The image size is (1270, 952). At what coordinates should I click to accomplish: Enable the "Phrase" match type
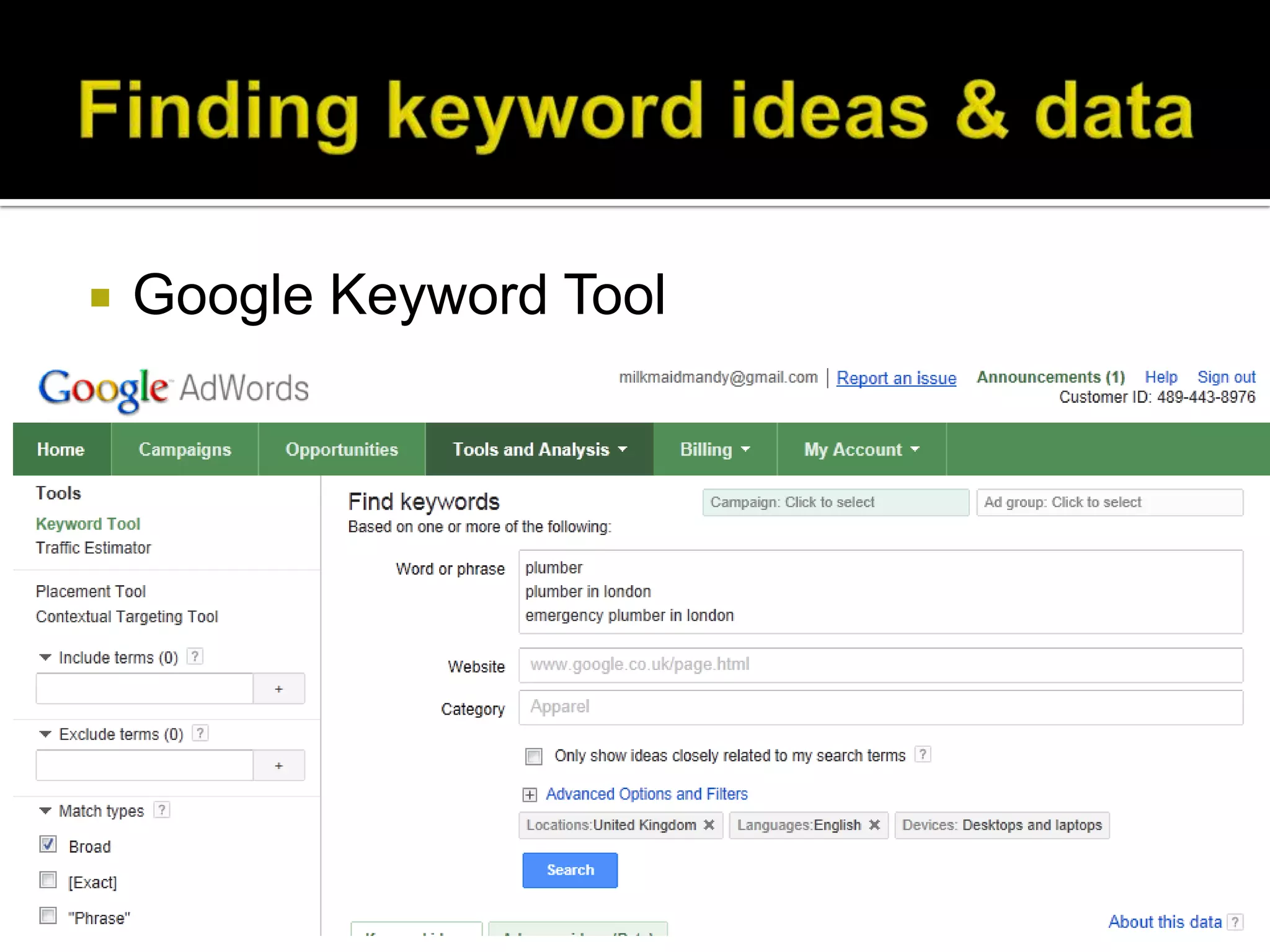coord(48,915)
